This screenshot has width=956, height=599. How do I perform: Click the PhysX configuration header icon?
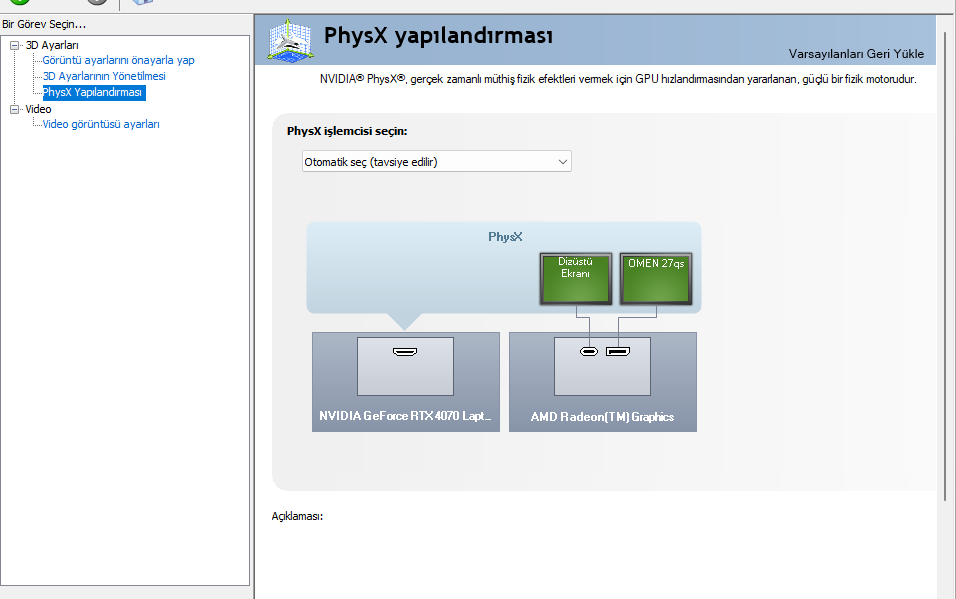pos(291,40)
